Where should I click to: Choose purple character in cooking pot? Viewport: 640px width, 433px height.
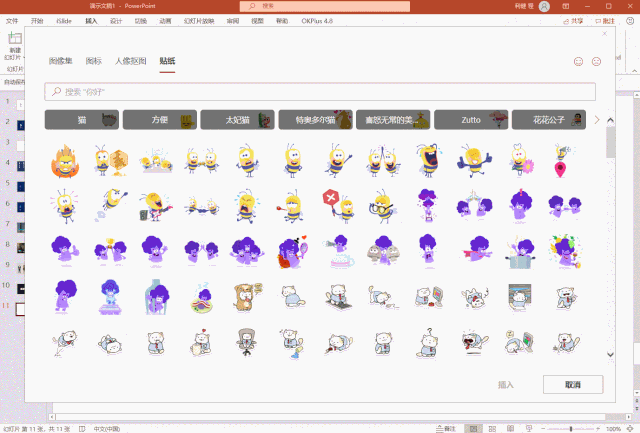tap(520, 252)
